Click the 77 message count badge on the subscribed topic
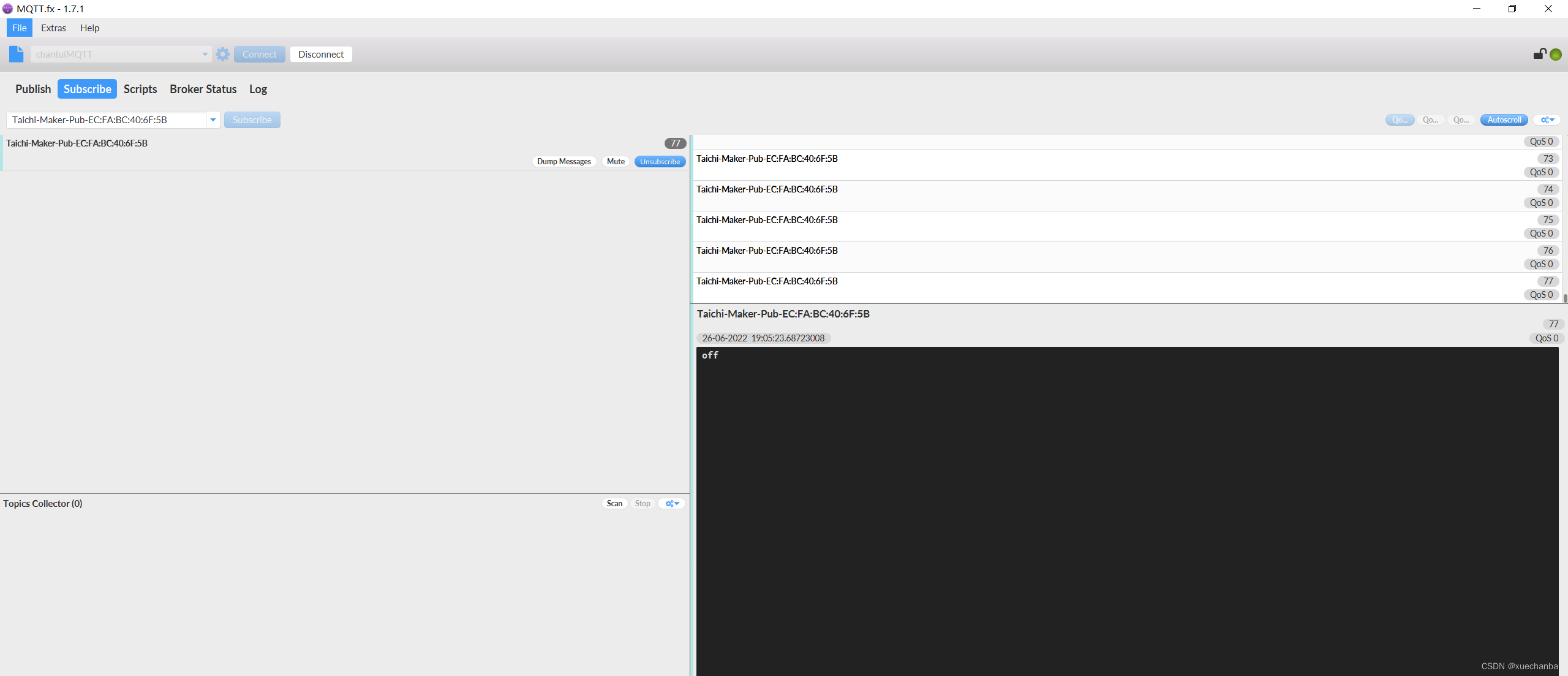 coord(675,143)
